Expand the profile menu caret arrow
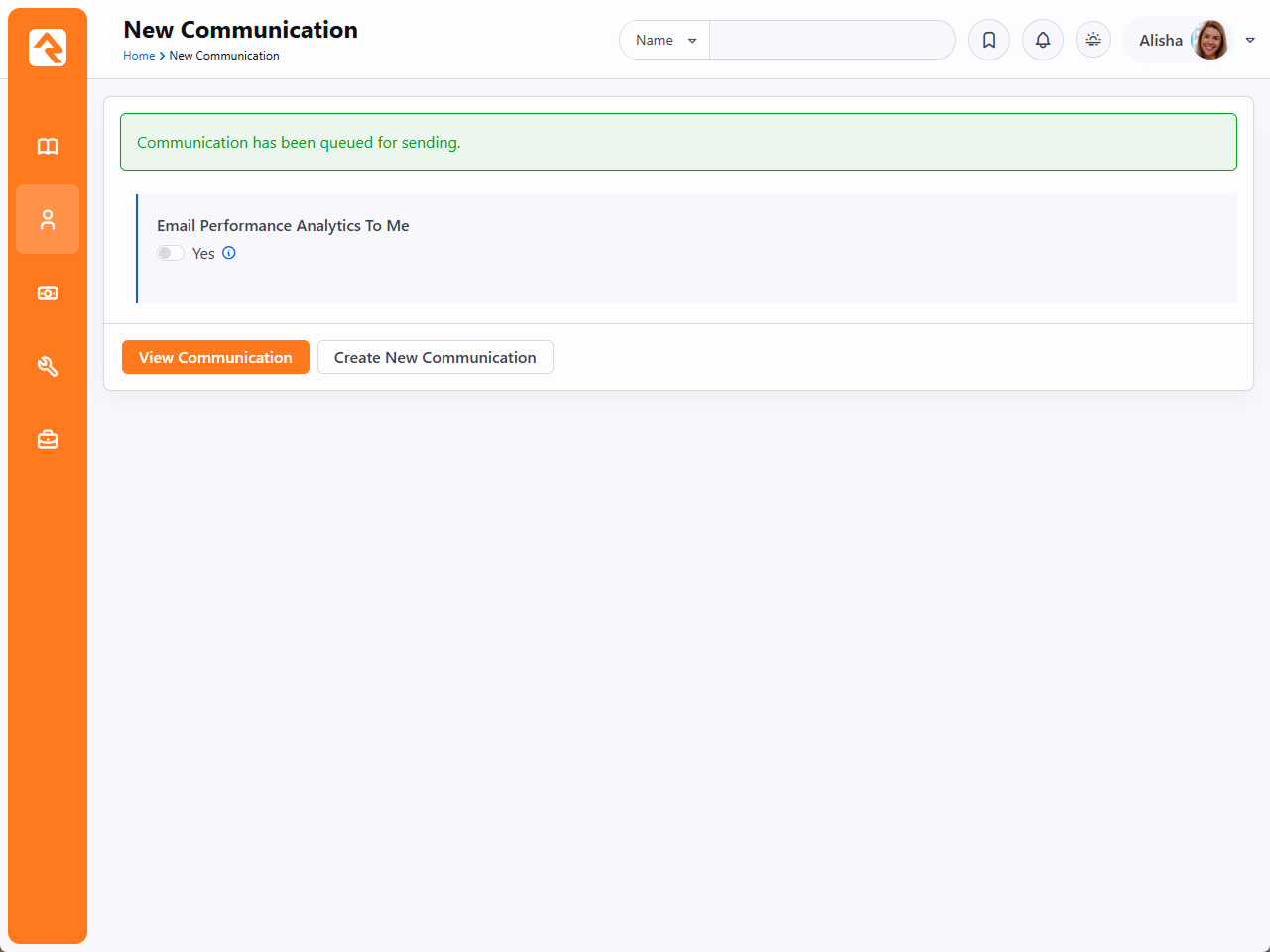The image size is (1270, 952). click(x=1250, y=40)
